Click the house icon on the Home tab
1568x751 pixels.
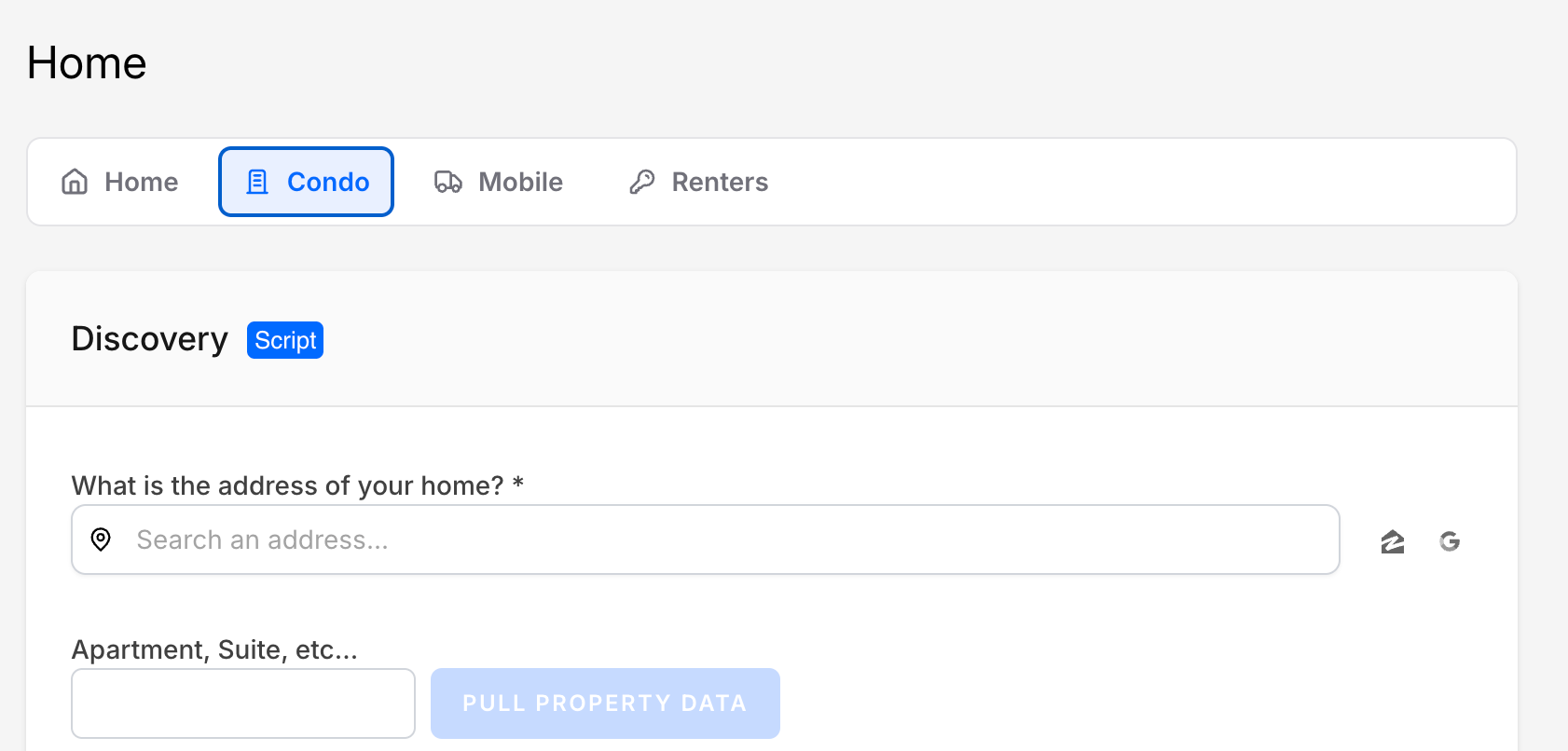(75, 182)
